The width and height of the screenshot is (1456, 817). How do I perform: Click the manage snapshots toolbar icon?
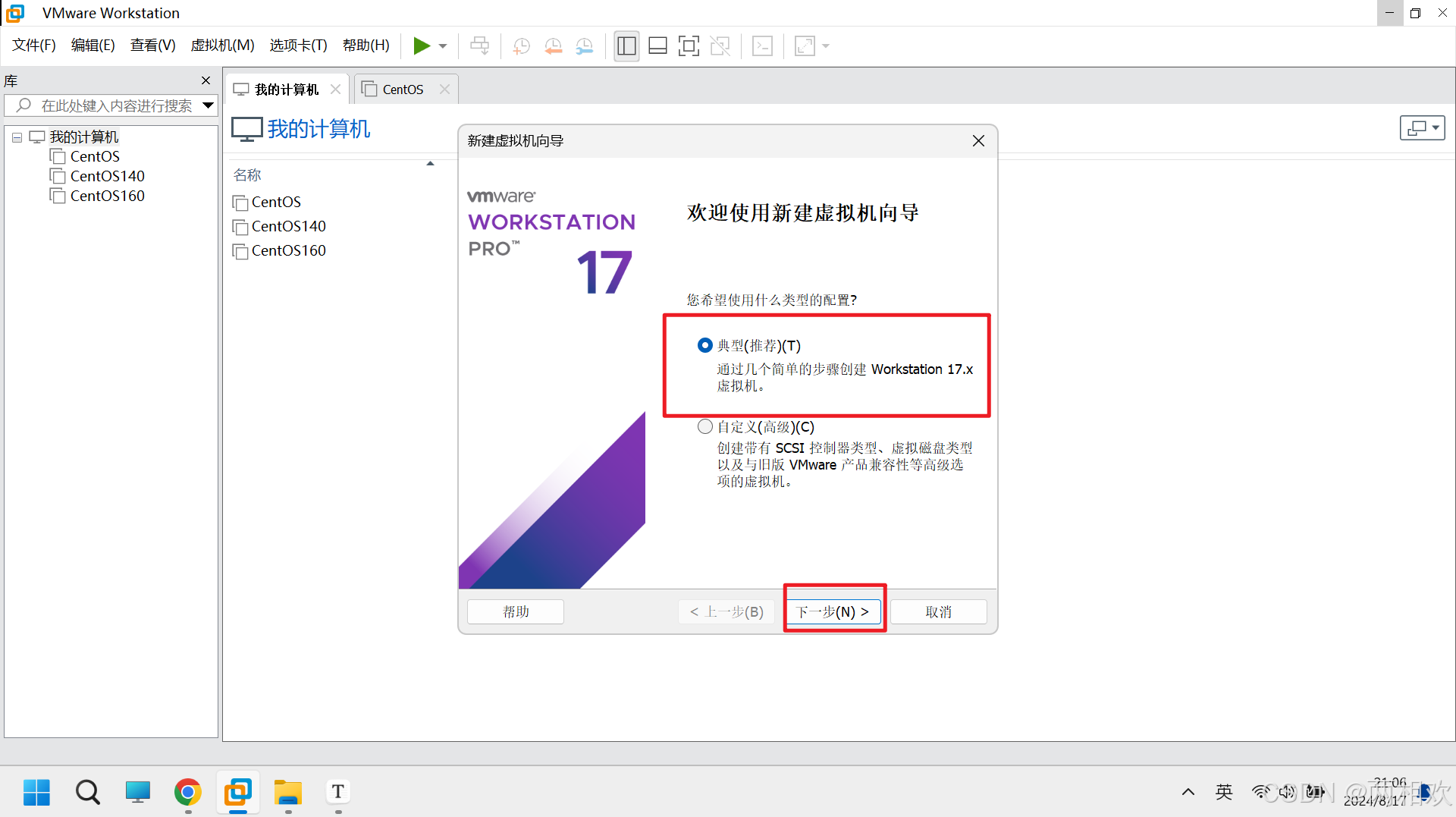[585, 46]
